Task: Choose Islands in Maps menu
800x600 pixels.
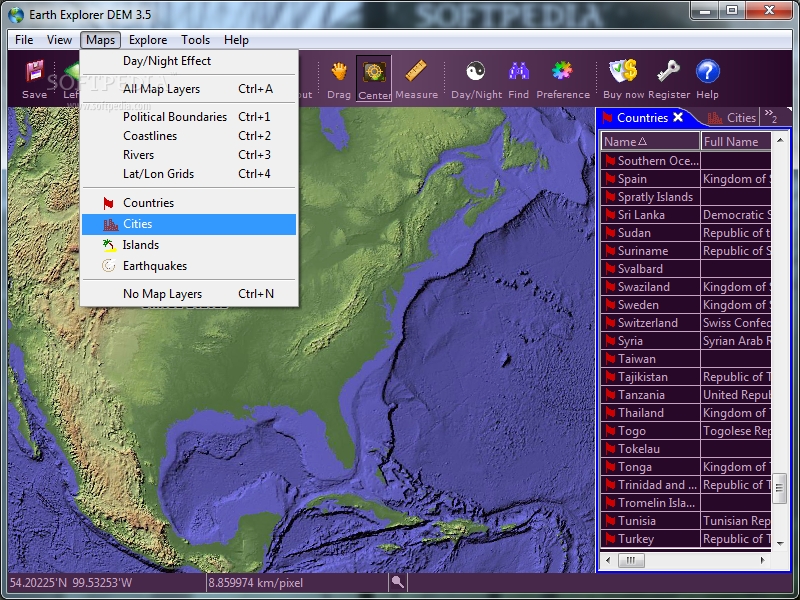Action: [x=189, y=245]
